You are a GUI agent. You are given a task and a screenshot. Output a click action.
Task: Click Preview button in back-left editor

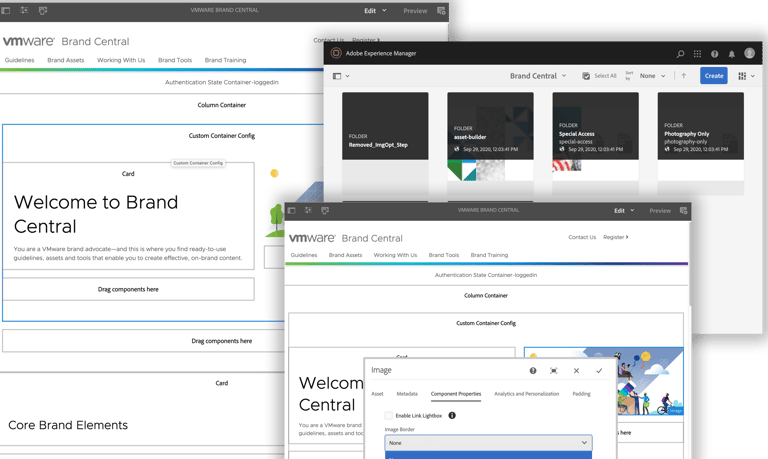[x=415, y=11]
